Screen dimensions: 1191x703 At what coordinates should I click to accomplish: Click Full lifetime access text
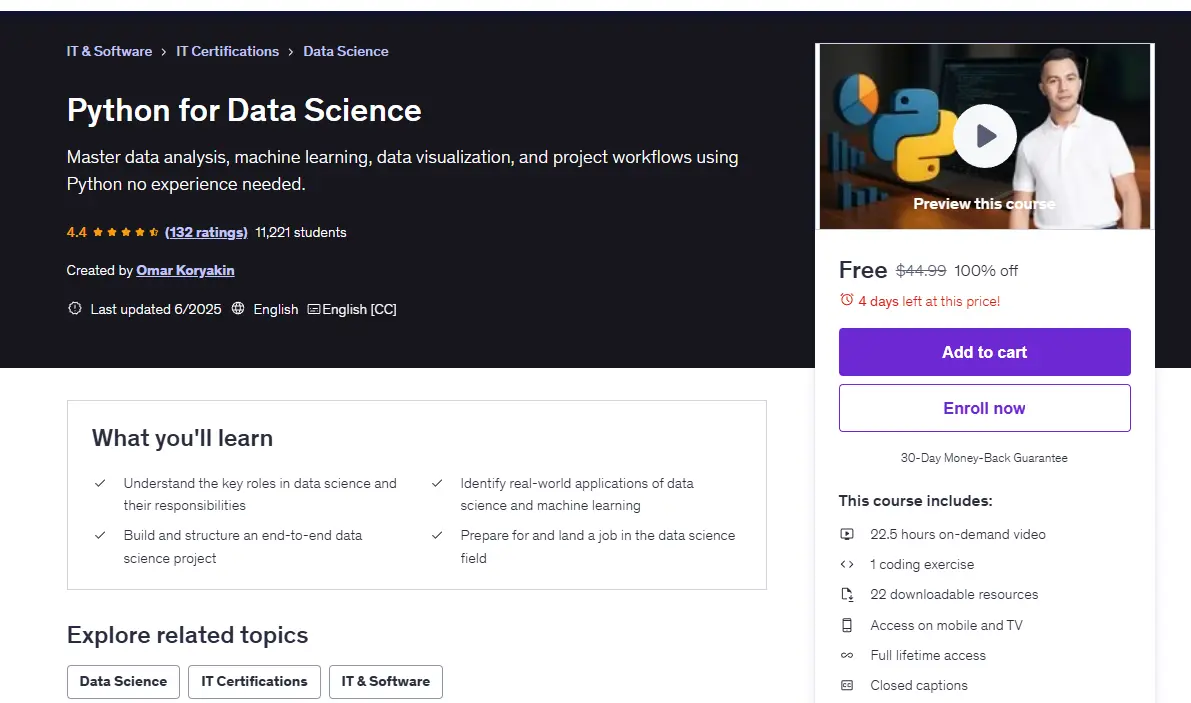pos(928,655)
